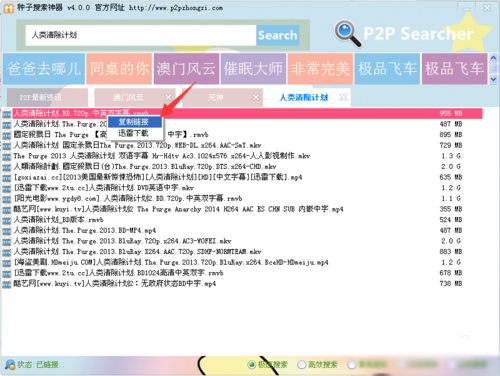Click file icon of the 955 MB result

[7, 114]
